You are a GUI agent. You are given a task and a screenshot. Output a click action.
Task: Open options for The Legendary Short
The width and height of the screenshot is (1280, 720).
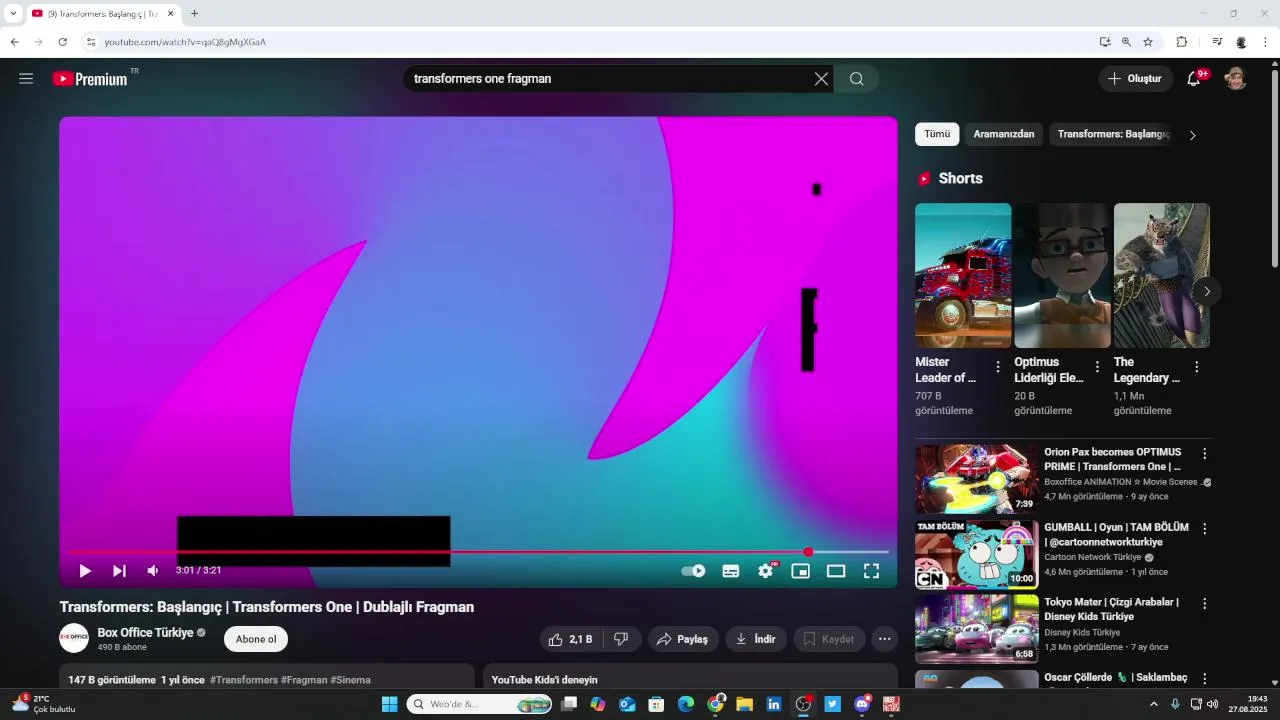click(x=1197, y=367)
